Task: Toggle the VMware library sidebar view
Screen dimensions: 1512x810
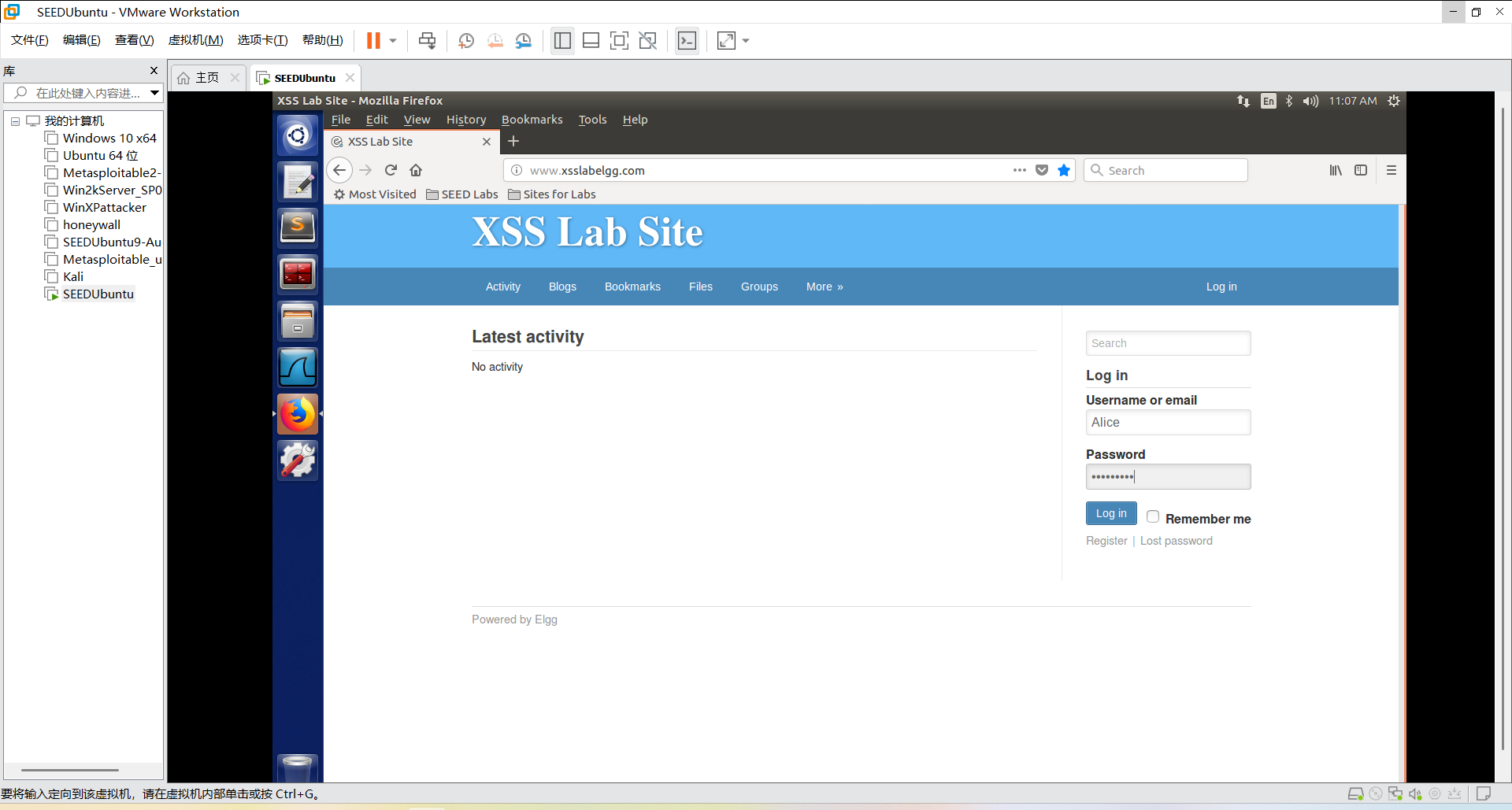Action: click(562, 41)
